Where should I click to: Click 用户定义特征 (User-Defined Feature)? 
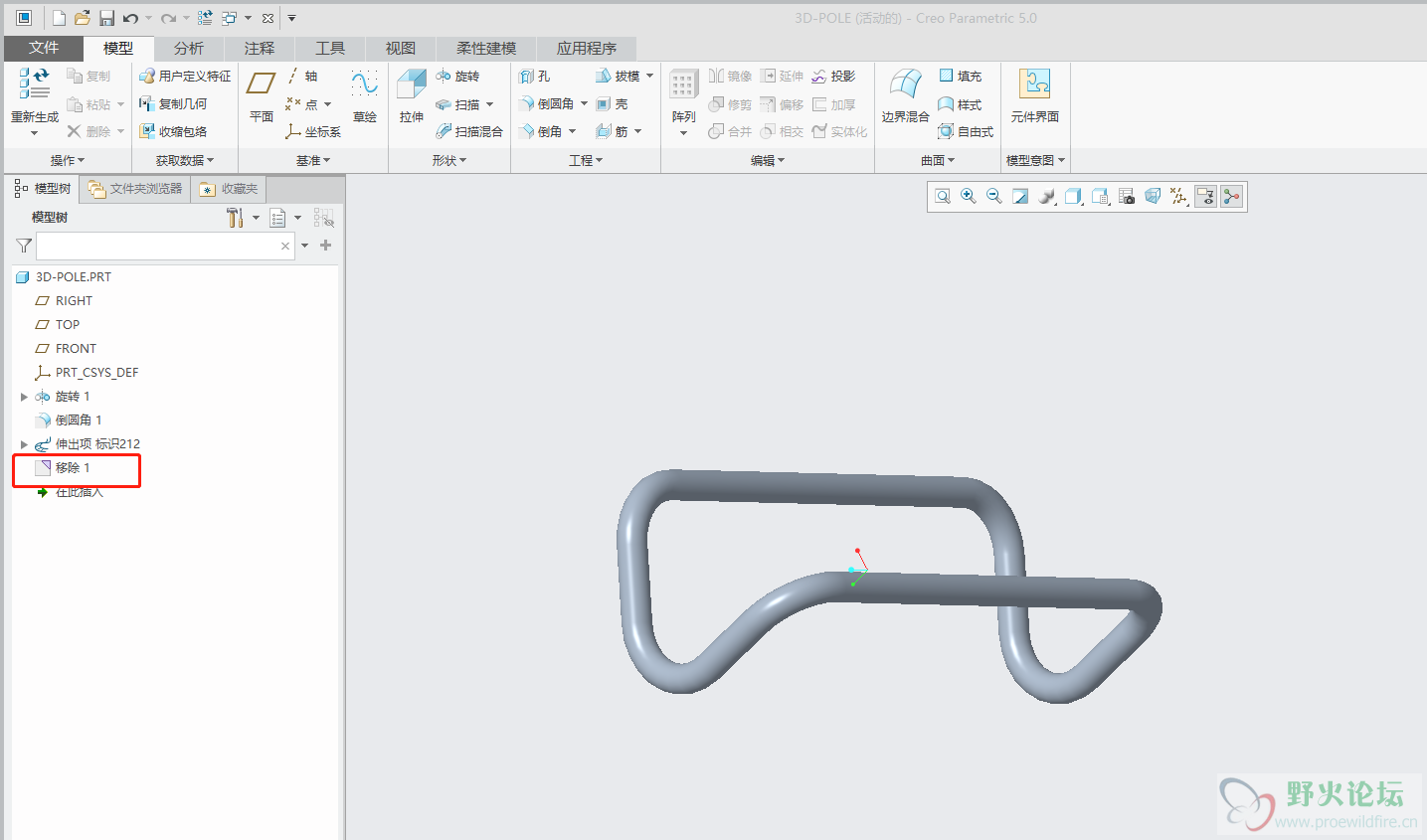click(185, 76)
